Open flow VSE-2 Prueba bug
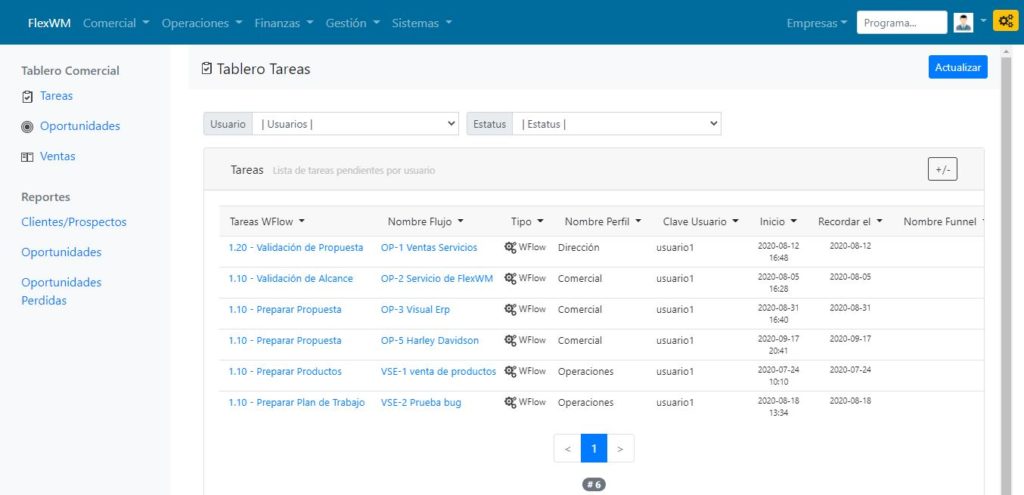The height and width of the screenshot is (495, 1024). click(x=421, y=402)
